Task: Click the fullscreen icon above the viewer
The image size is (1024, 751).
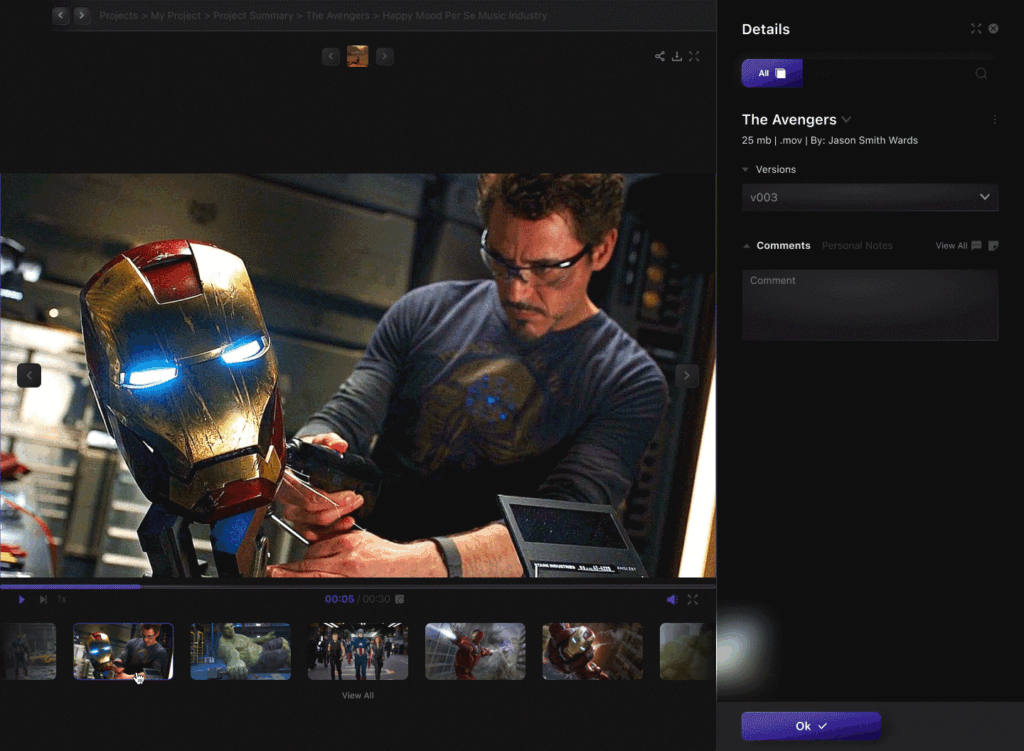Action: coord(694,56)
